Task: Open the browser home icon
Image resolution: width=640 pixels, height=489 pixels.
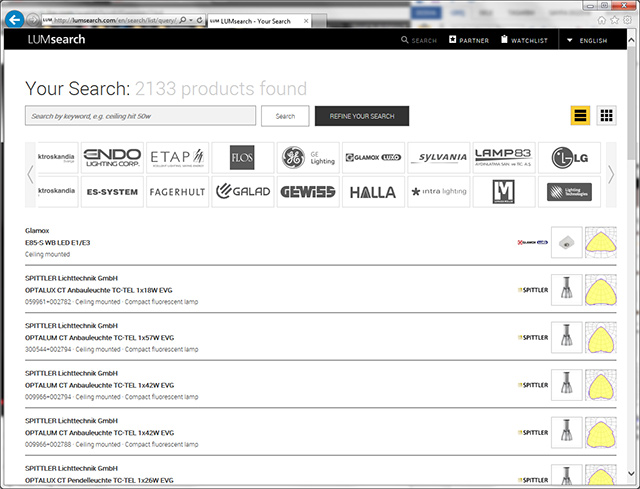Action: (x=601, y=20)
